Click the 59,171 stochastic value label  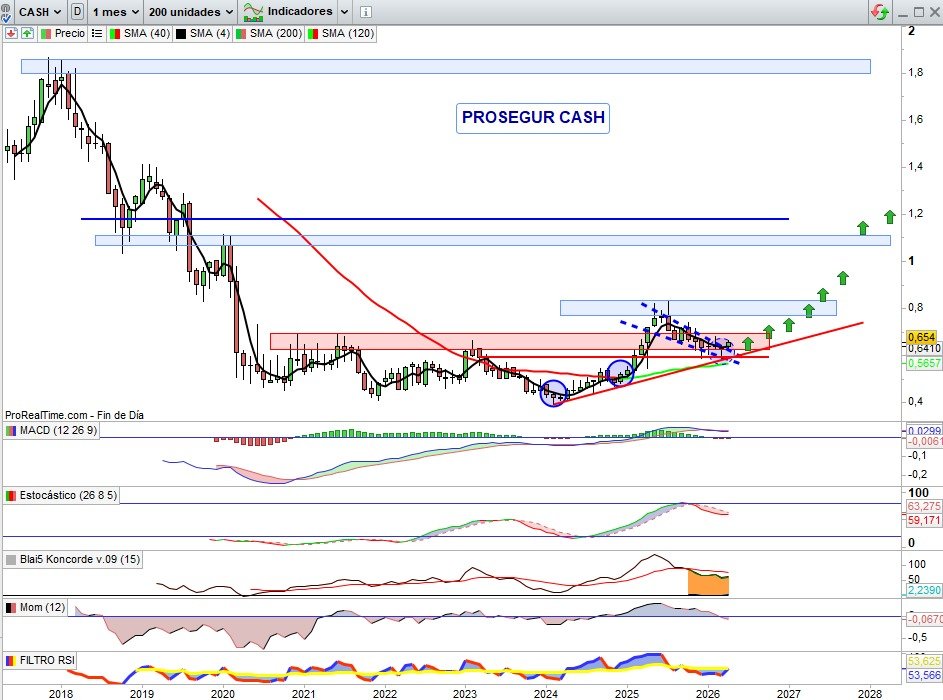coord(923,520)
